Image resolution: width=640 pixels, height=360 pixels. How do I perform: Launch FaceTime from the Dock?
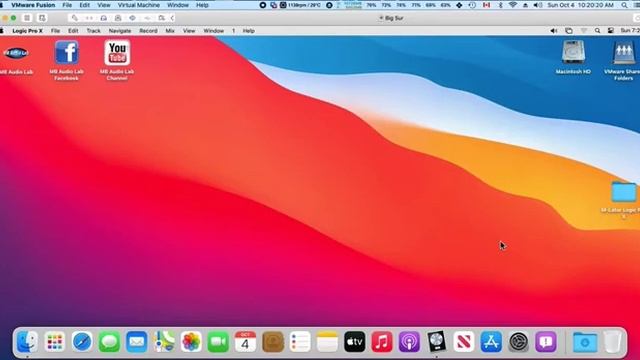[x=218, y=342]
